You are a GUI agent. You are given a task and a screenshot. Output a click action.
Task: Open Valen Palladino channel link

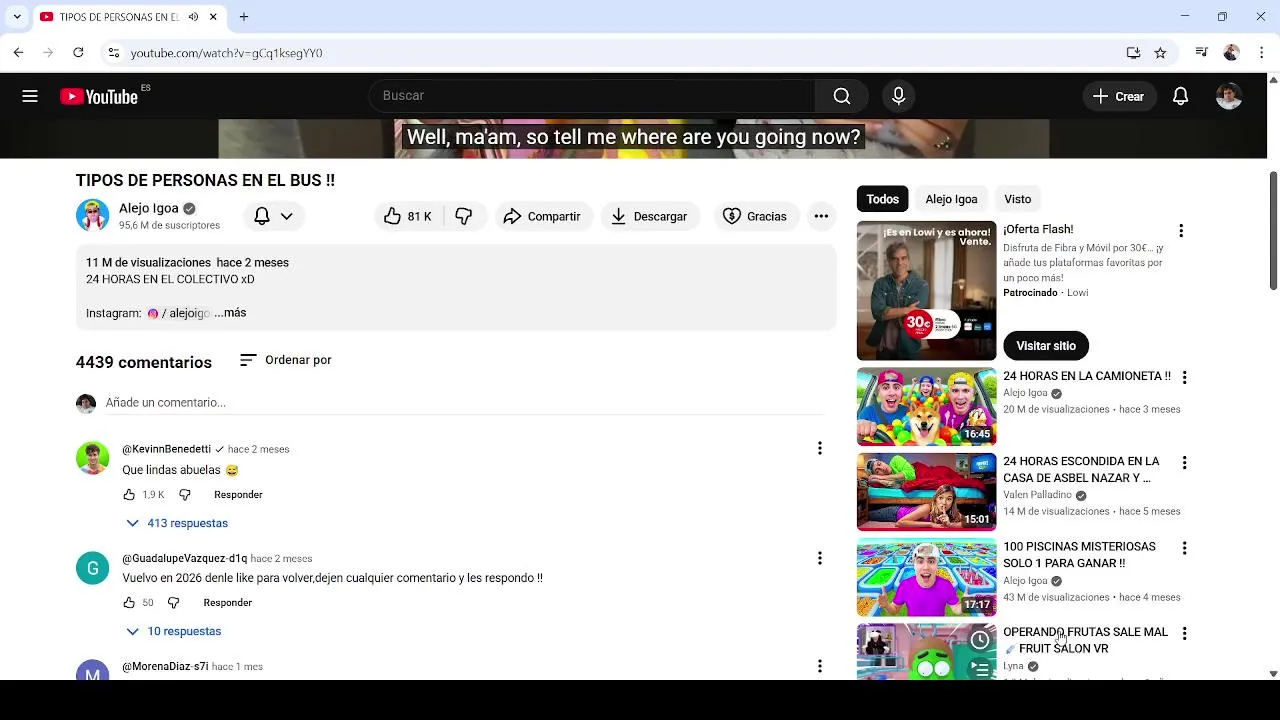click(x=1037, y=495)
